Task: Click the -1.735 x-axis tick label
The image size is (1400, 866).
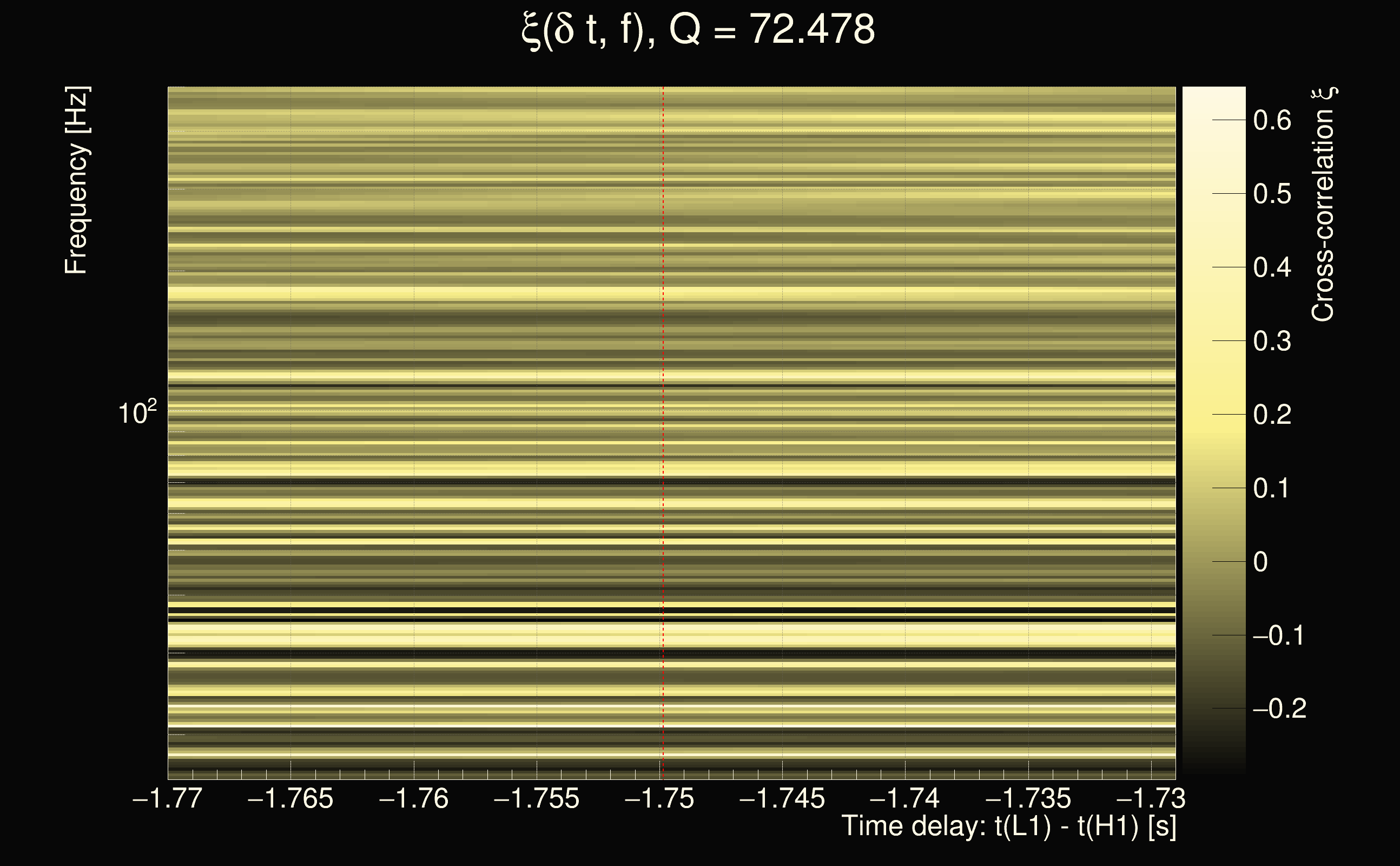Action: pyautogui.click(x=1028, y=798)
